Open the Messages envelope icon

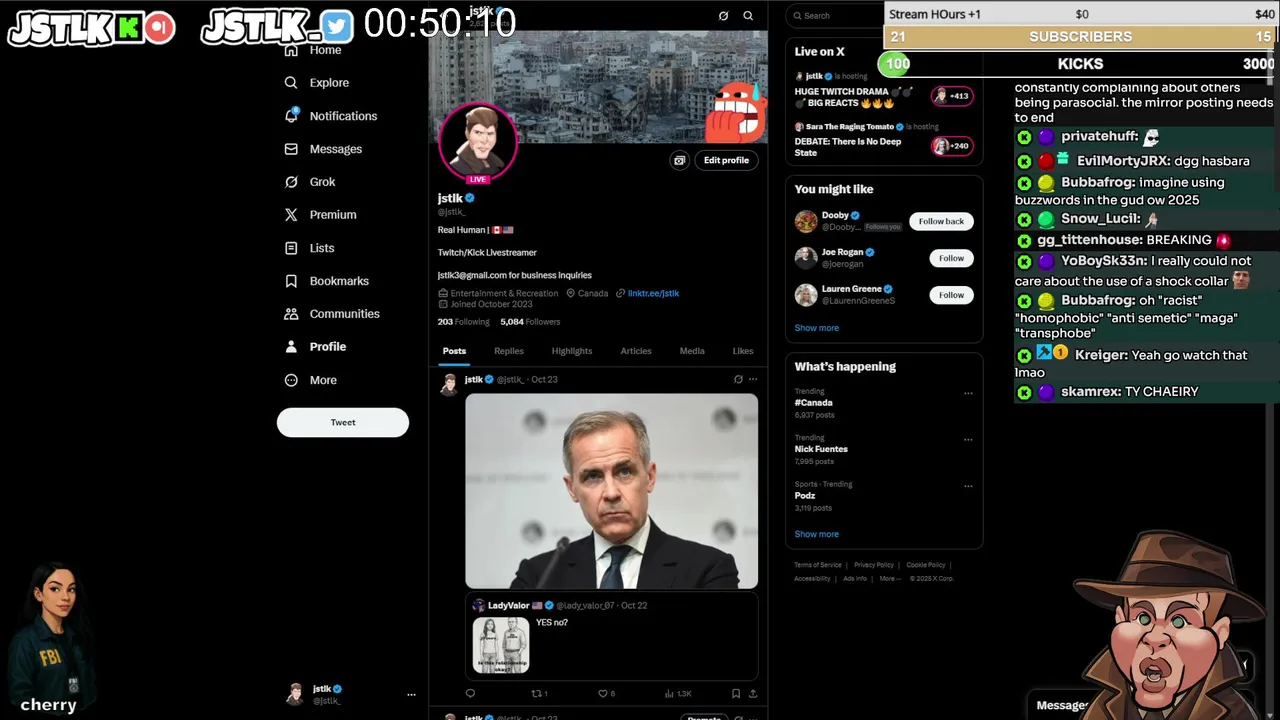coord(291,149)
